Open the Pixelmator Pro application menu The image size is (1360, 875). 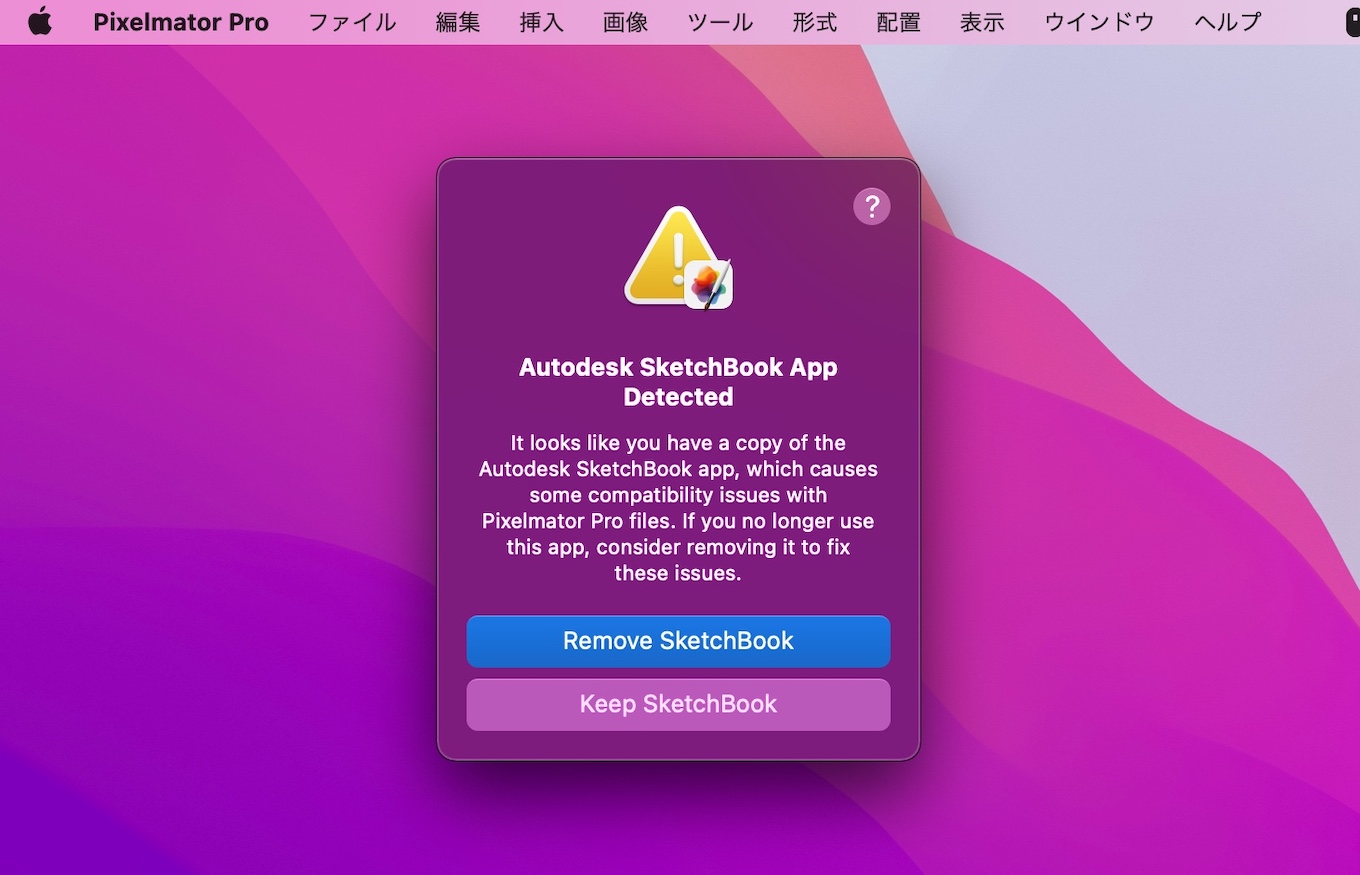point(181,22)
